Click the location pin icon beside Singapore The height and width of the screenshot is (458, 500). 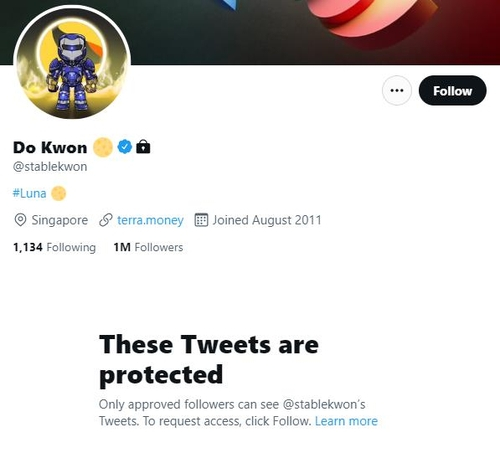[x=20, y=220]
